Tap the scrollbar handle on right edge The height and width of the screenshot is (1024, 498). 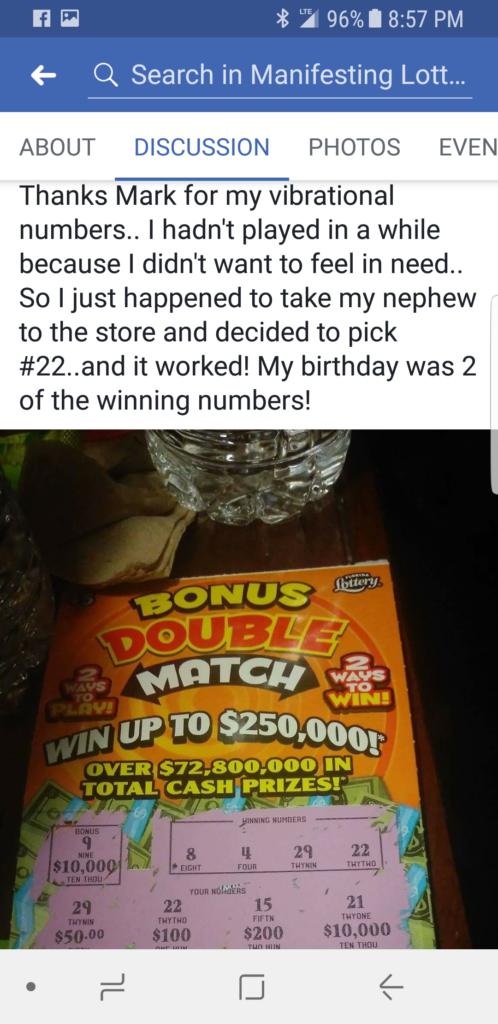tap(494, 395)
